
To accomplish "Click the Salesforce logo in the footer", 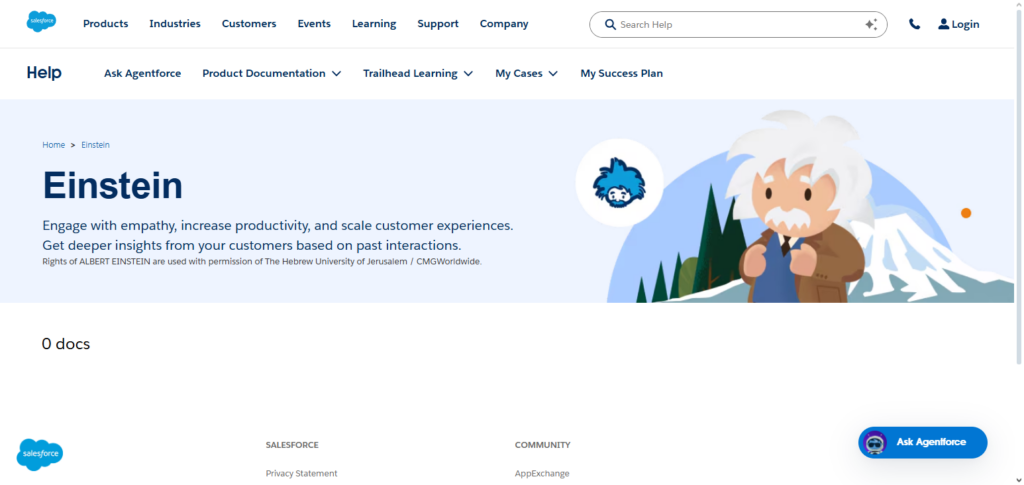I will tap(40, 454).
